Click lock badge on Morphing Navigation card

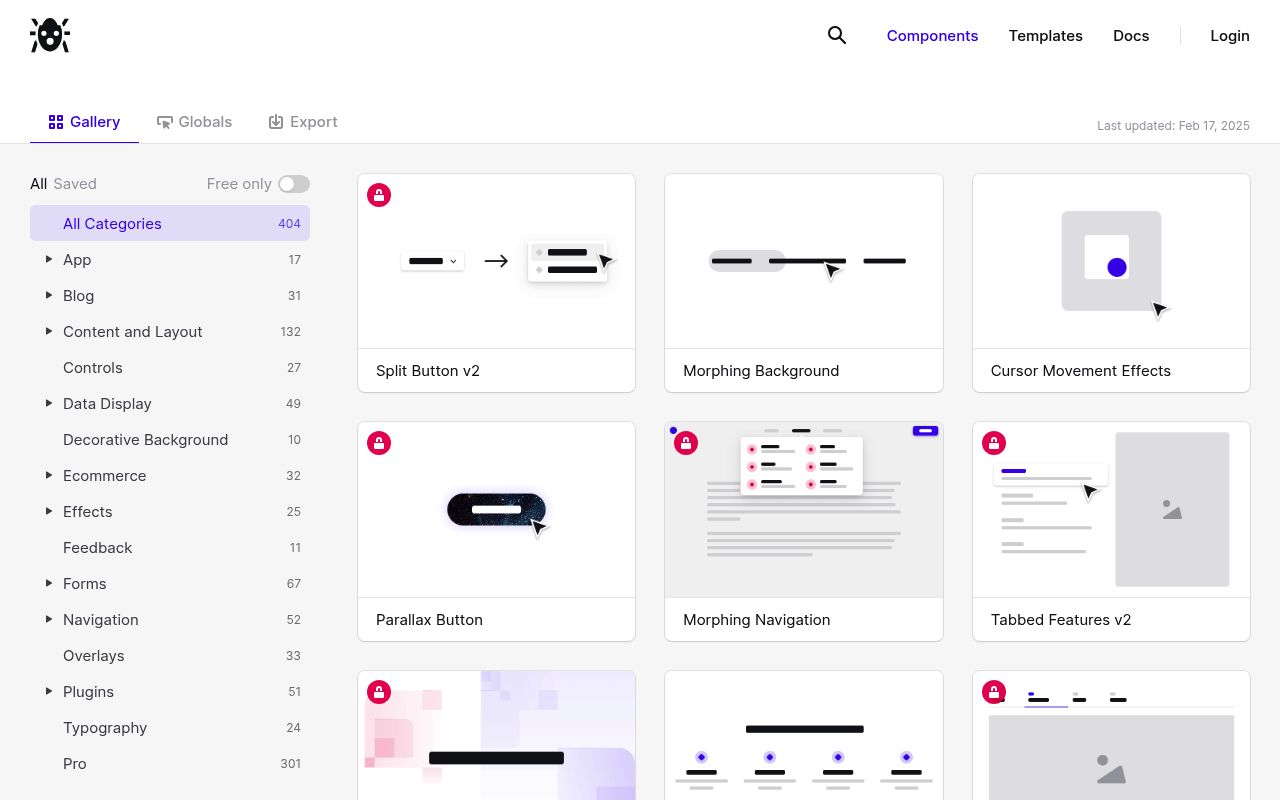click(x=686, y=443)
